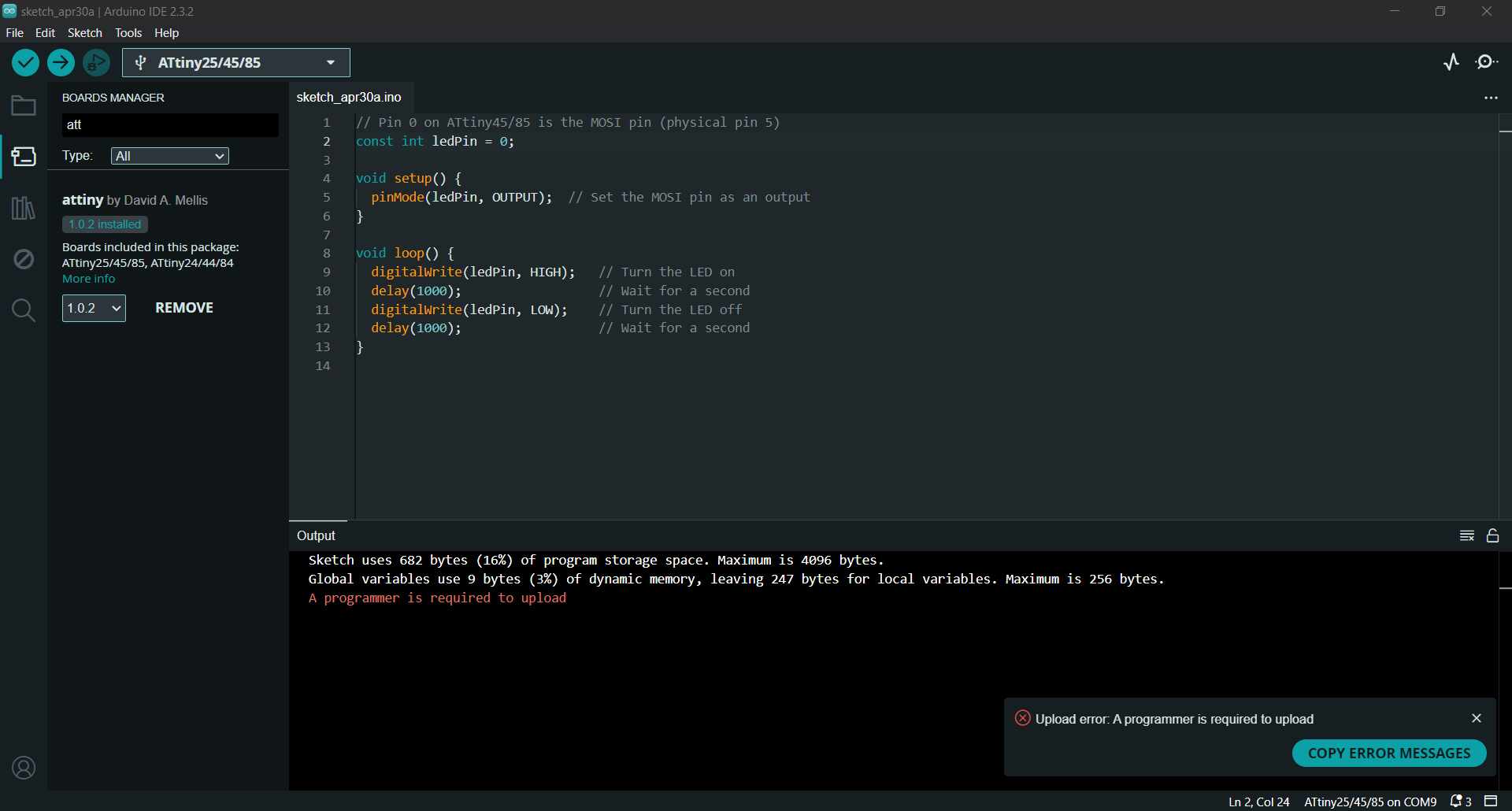Restore down the Arduino IDE window

(x=1440, y=11)
